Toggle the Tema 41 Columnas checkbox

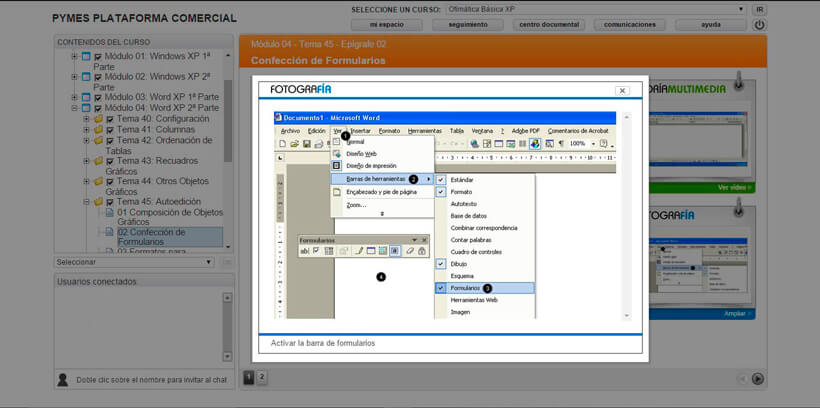110,130
